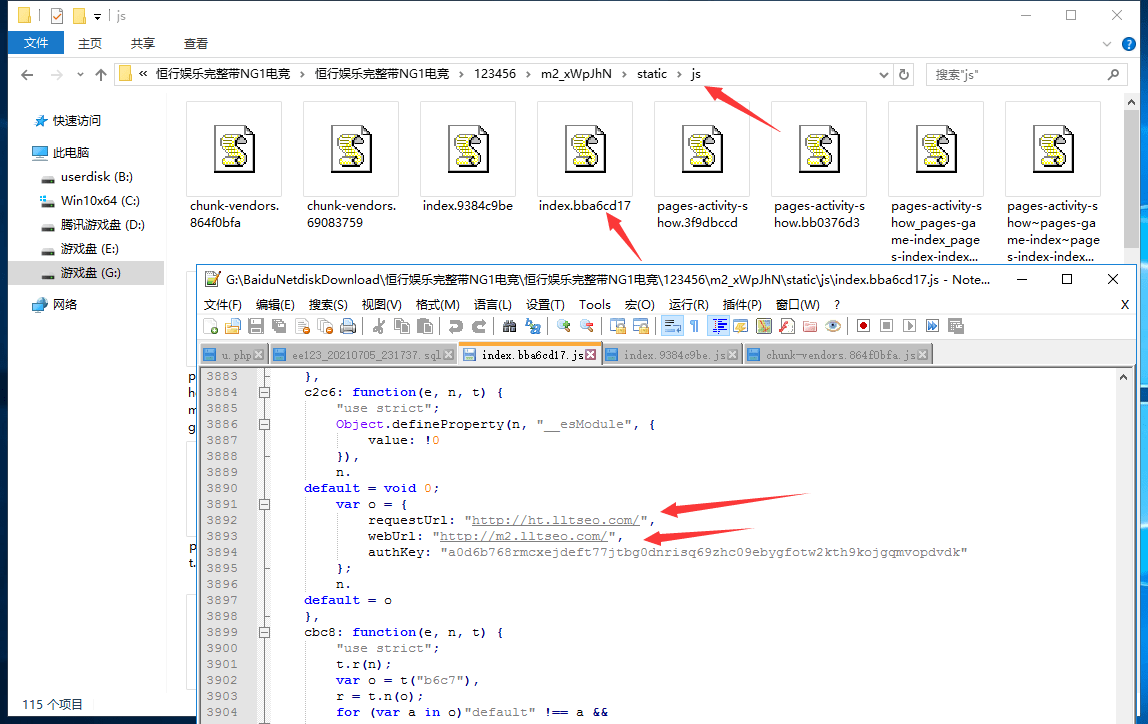The image size is (1148, 724).
Task: Toggle the indent guide toolbar button
Action: [x=718, y=326]
